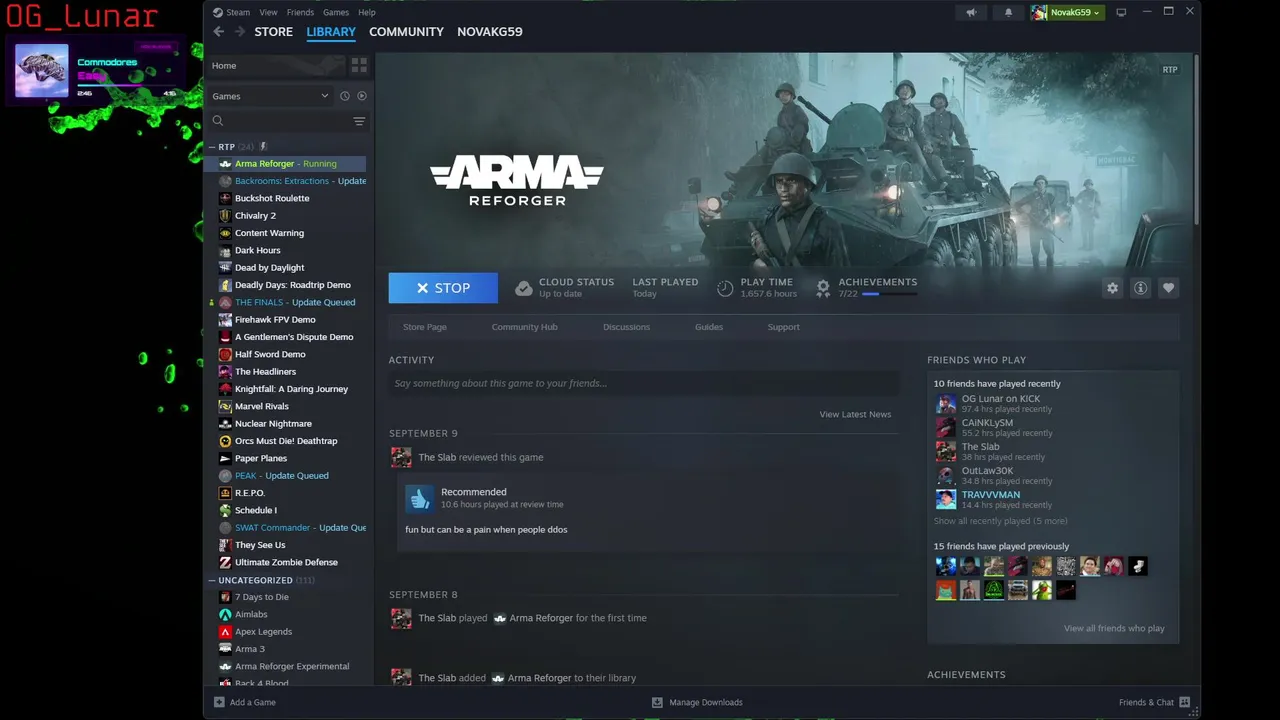Image resolution: width=1280 pixels, height=720 pixels.
Task: Click the forward navigation arrow
Action: (x=239, y=32)
